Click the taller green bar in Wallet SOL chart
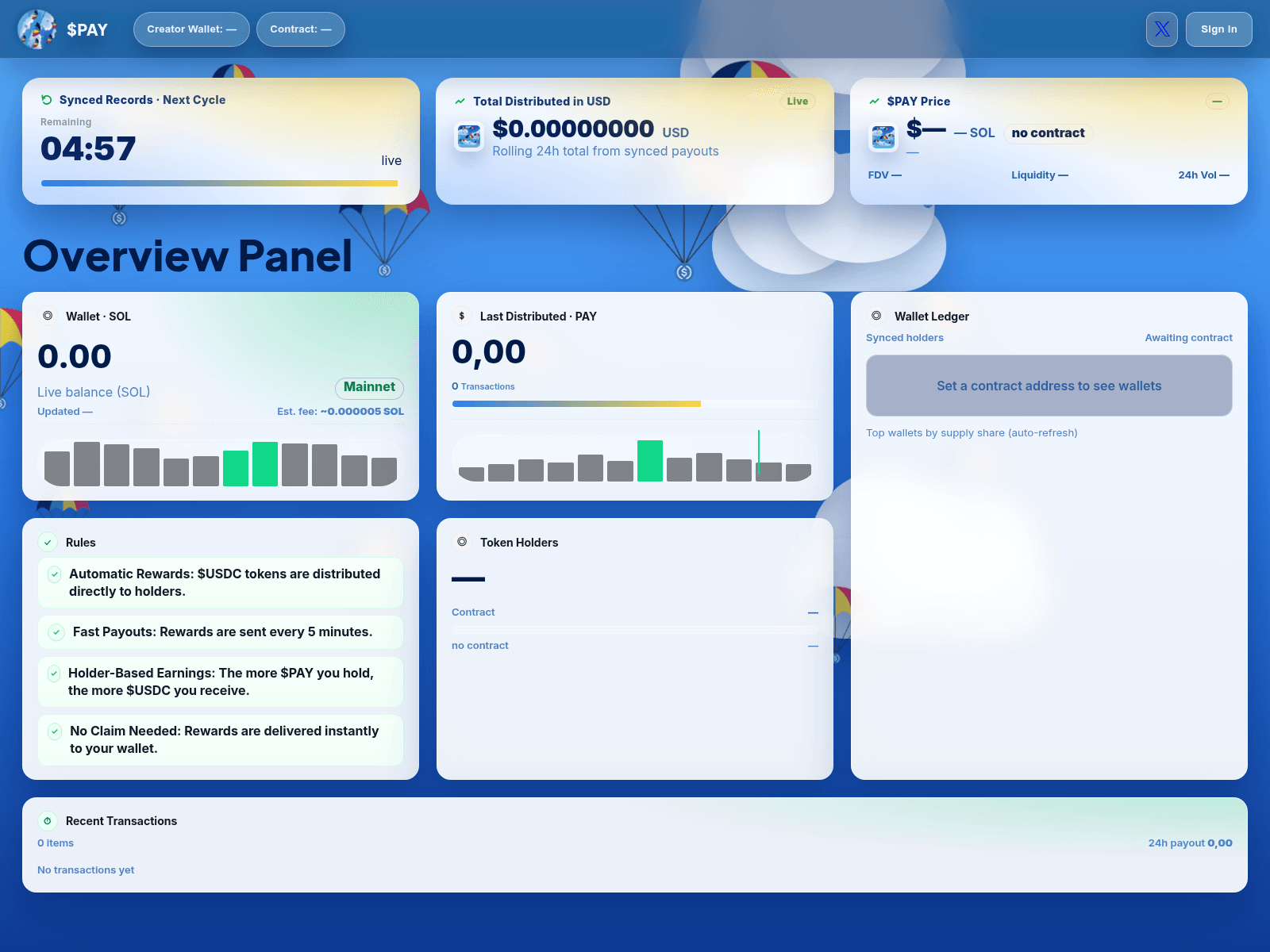1270x952 pixels. point(265,464)
